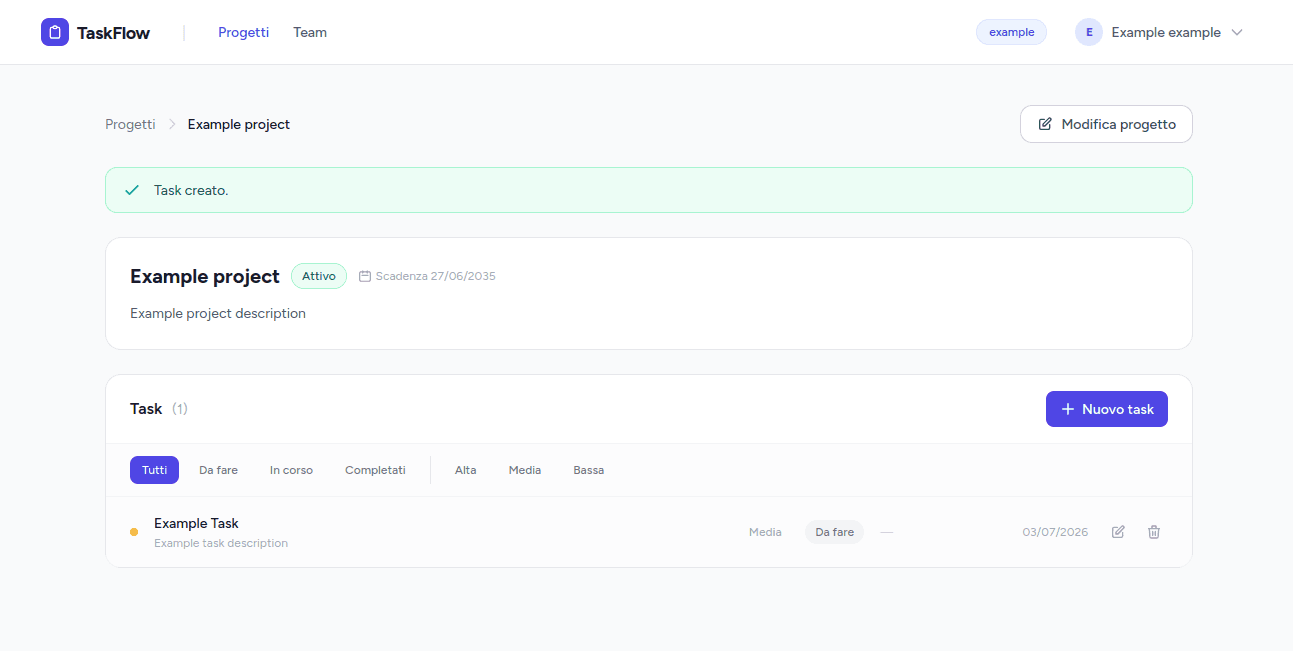Click the calendar icon next to Scadenza
The width and height of the screenshot is (1293, 651).
tap(365, 276)
